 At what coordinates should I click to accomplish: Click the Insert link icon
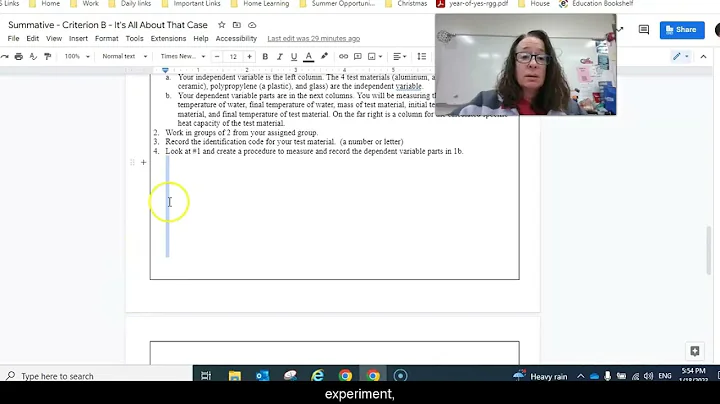pos(343,56)
